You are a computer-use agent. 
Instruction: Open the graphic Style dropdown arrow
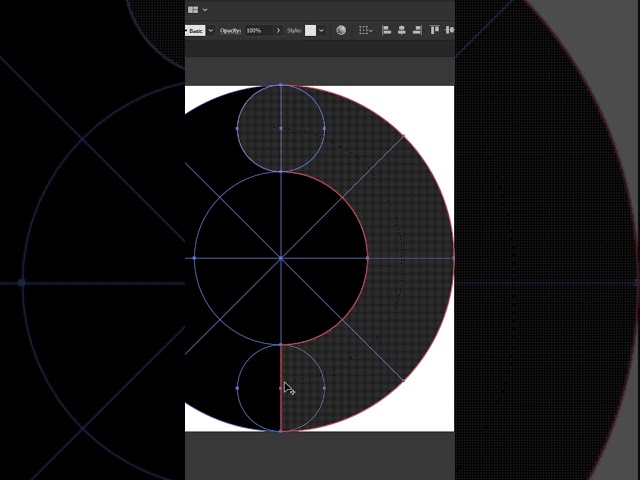point(322,31)
